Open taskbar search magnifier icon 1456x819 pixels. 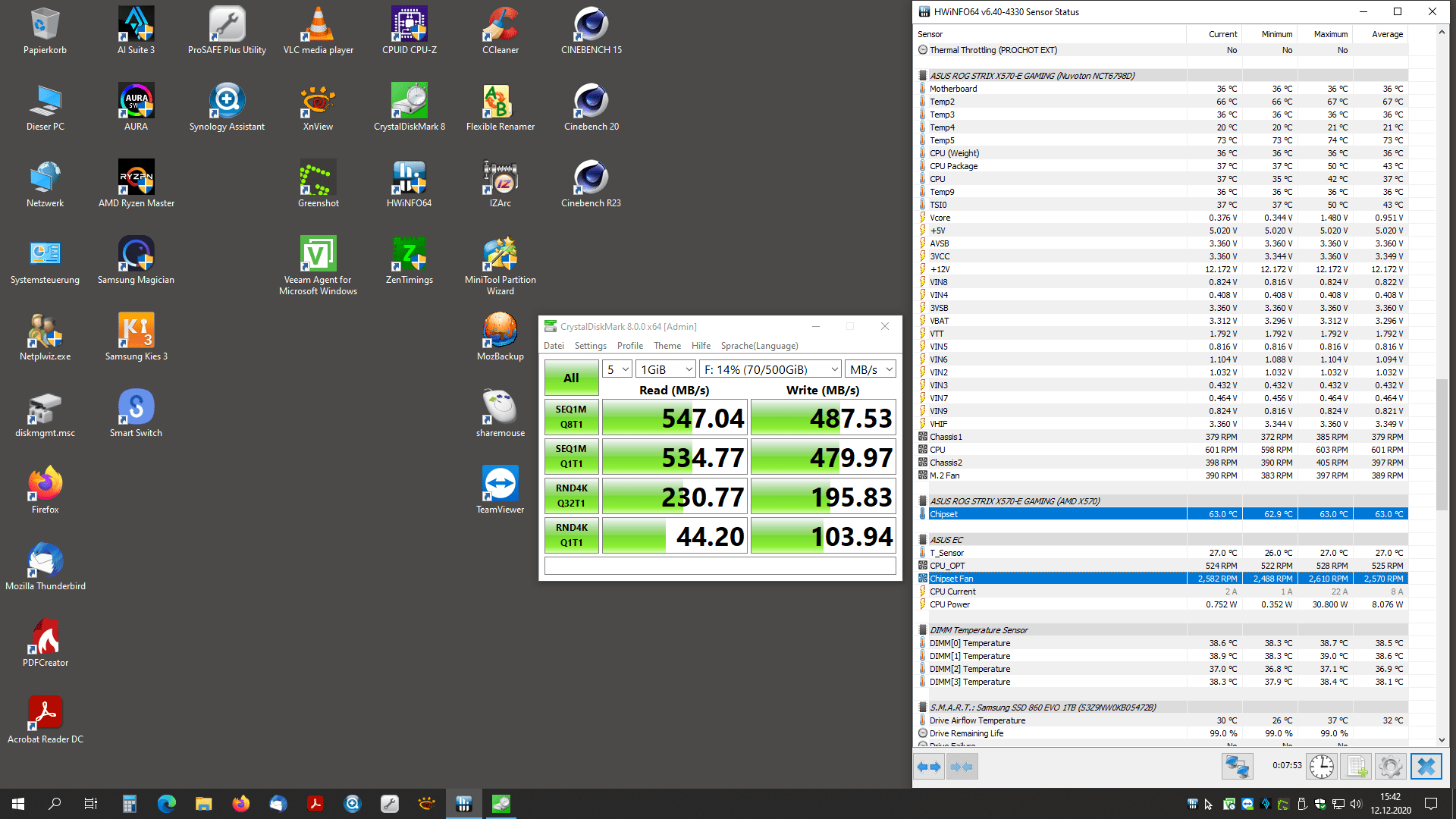pyautogui.click(x=55, y=804)
